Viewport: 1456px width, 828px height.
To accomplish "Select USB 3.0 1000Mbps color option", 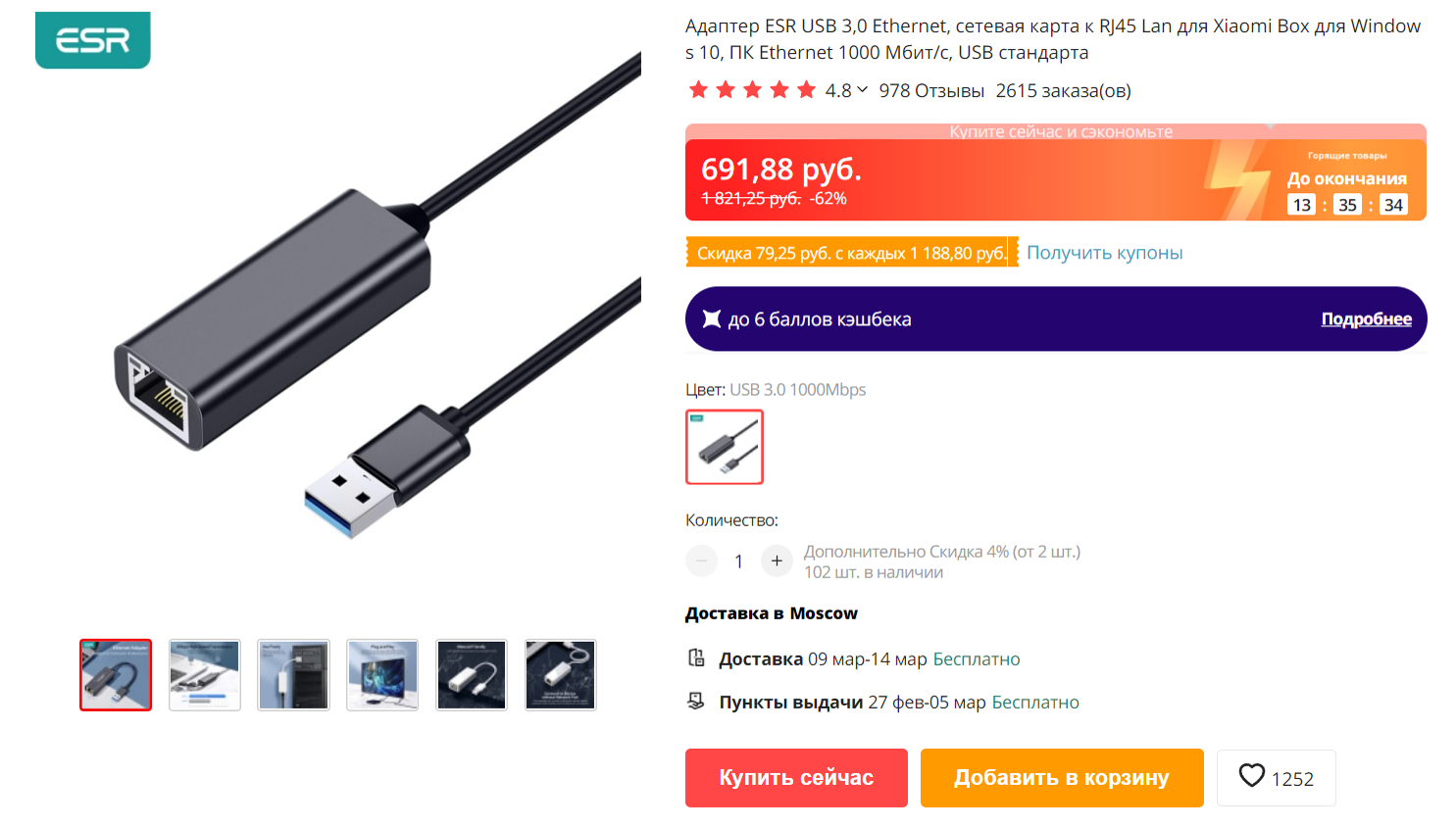I will pos(725,447).
